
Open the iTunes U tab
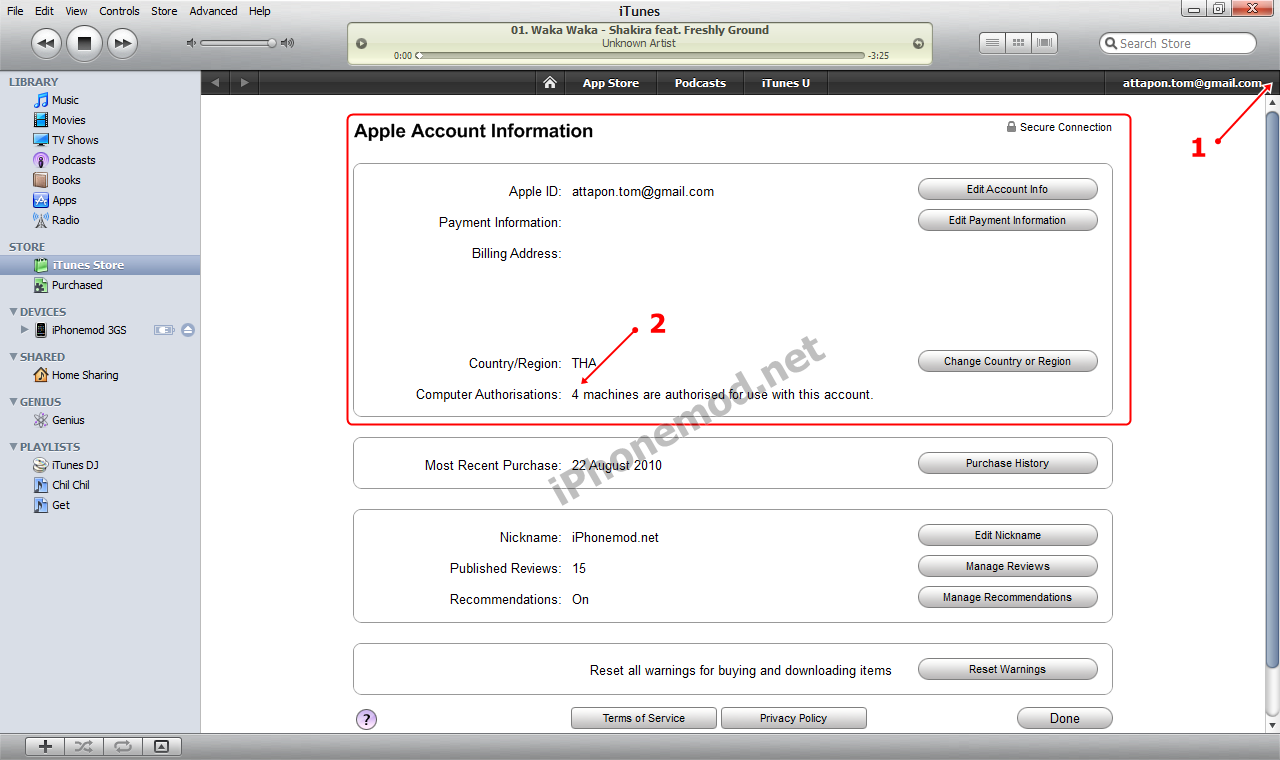point(786,83)
